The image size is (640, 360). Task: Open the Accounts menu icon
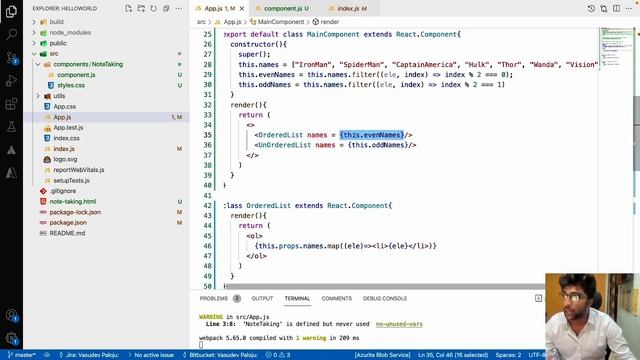point(11,315)
